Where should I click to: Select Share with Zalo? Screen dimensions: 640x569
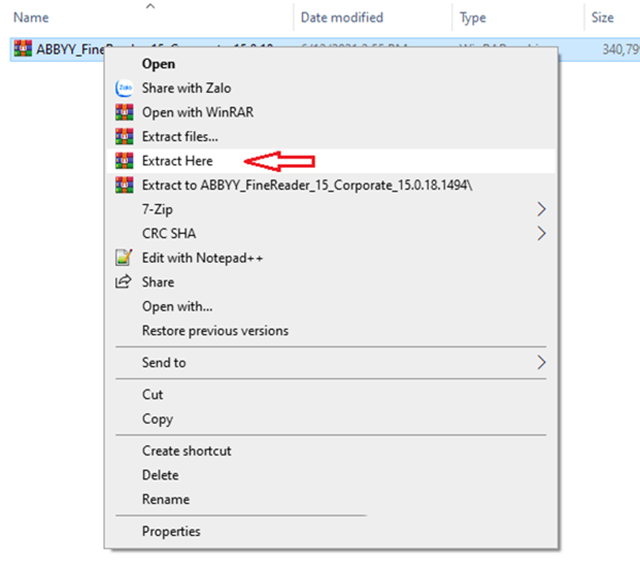pyautogui.click(x=331, y=88)
